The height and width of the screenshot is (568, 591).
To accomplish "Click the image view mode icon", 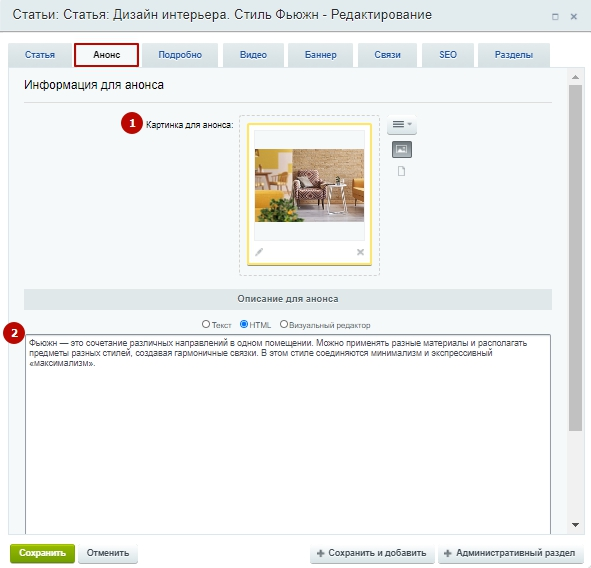I will (x=402, y=149).
